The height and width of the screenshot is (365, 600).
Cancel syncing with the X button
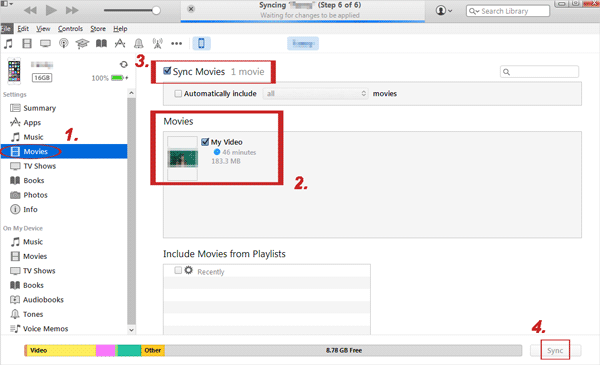[191, 9]
